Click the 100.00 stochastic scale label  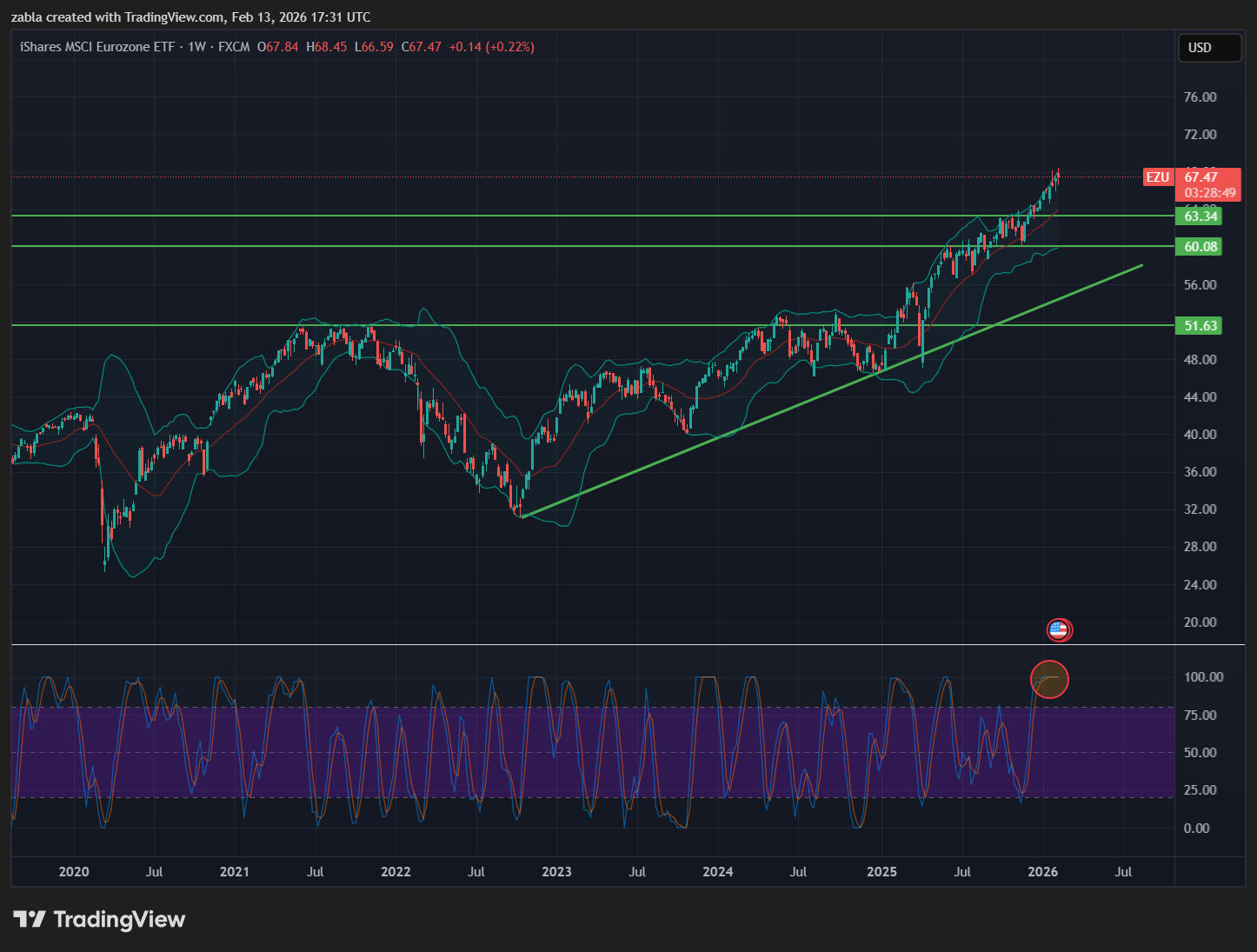coord(1203,677)
